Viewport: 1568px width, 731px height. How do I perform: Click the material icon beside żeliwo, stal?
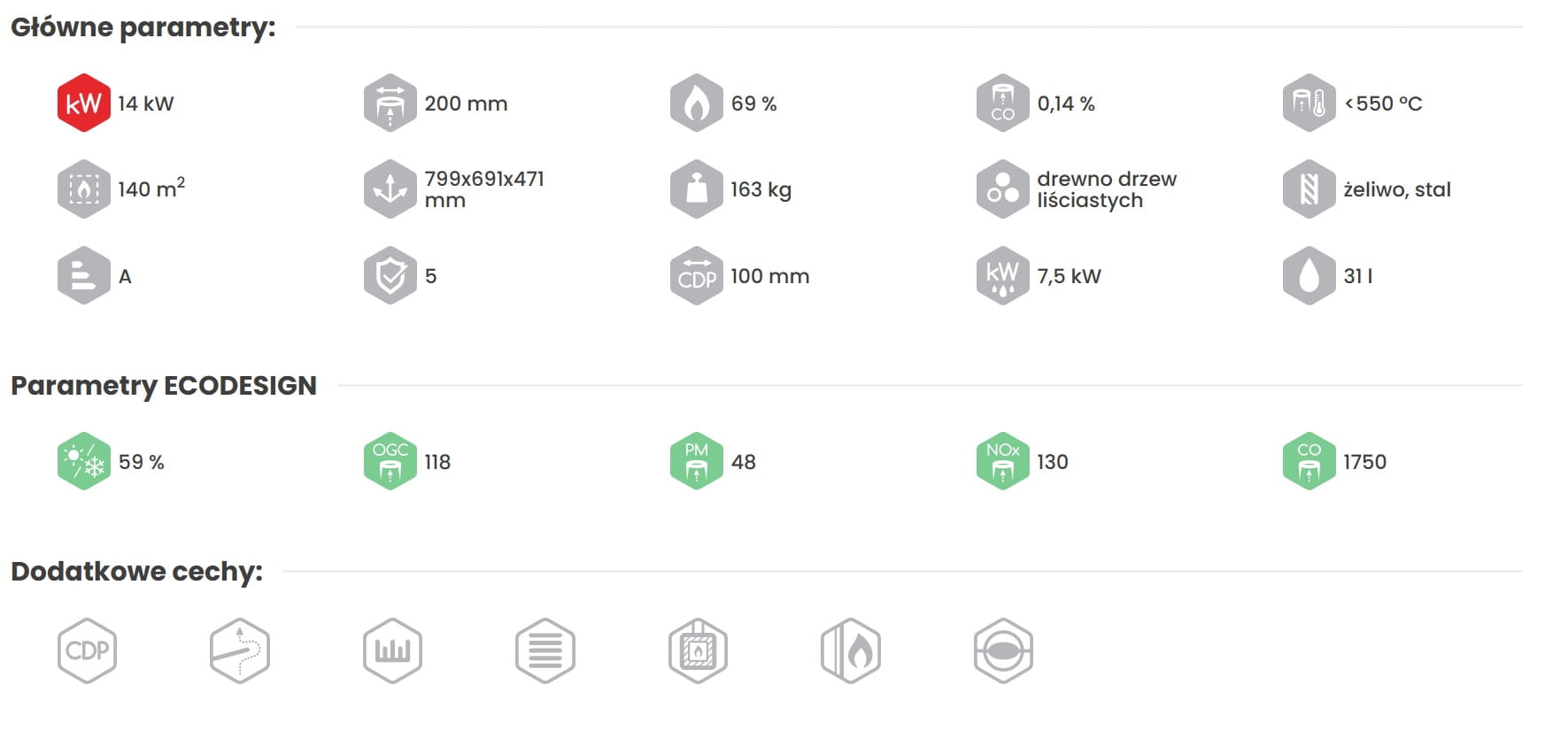pos(1309,189)
